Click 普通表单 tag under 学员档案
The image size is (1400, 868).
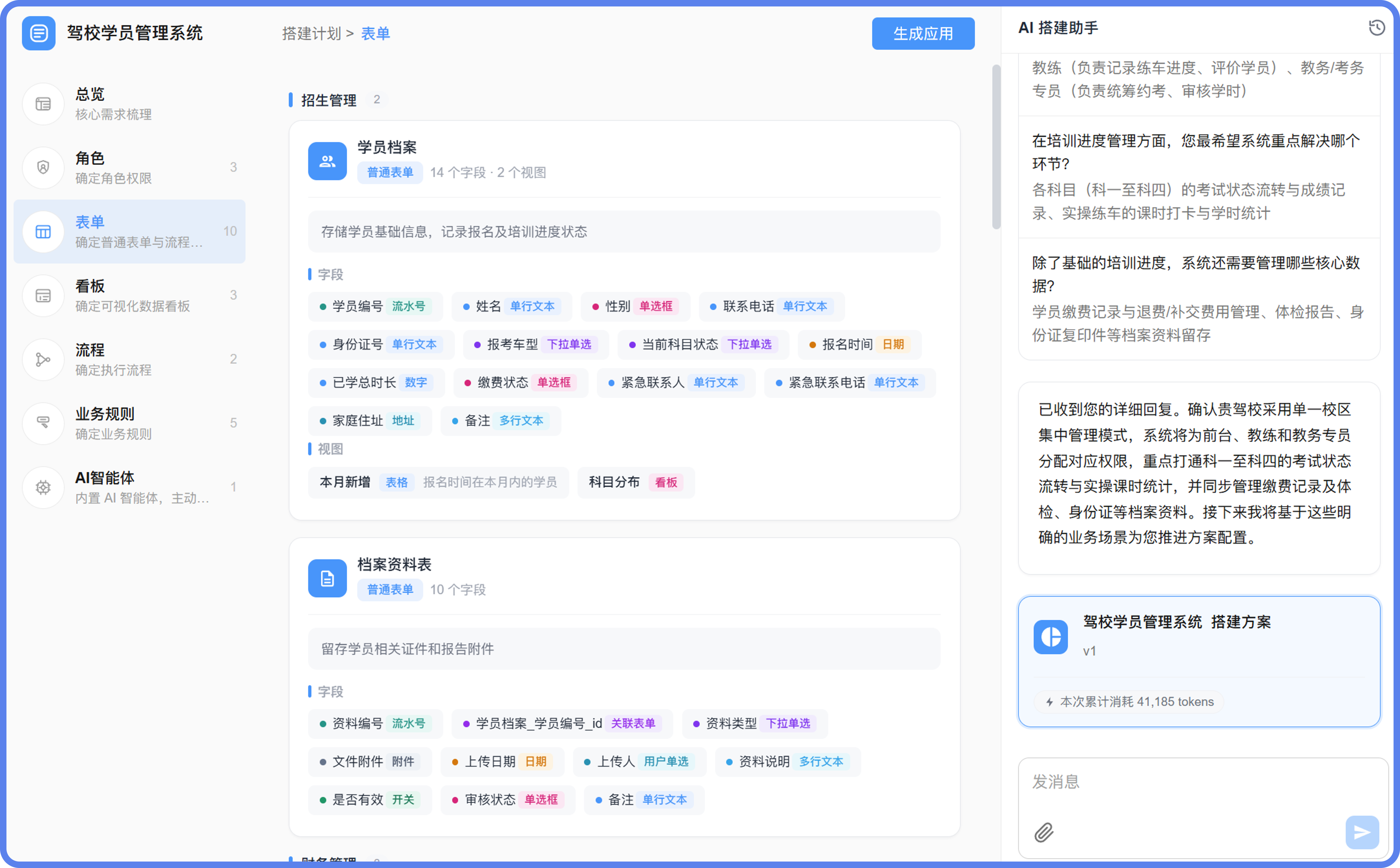pos(390,173)
